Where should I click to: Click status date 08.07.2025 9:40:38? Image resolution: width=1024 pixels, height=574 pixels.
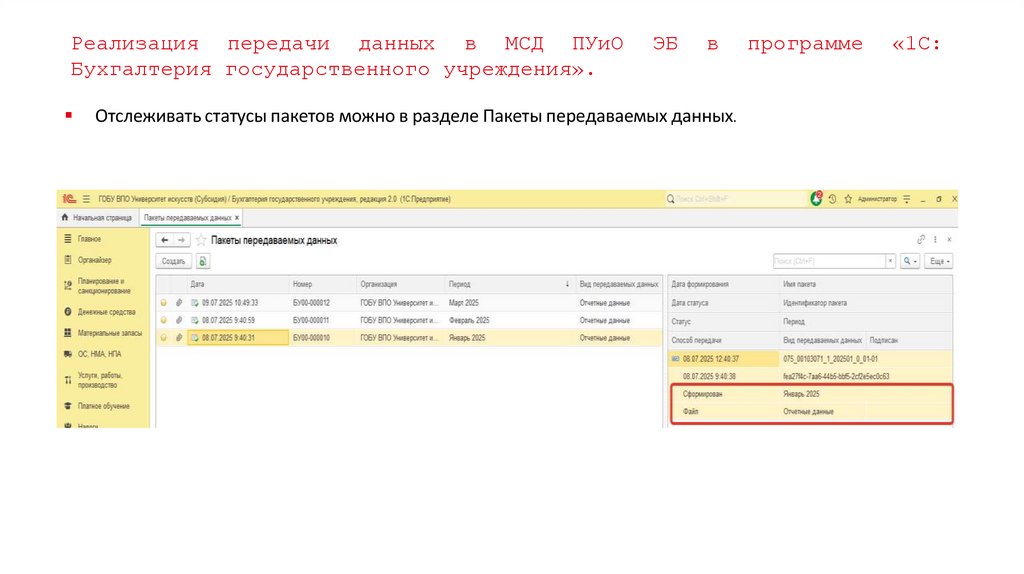point(709,377)
